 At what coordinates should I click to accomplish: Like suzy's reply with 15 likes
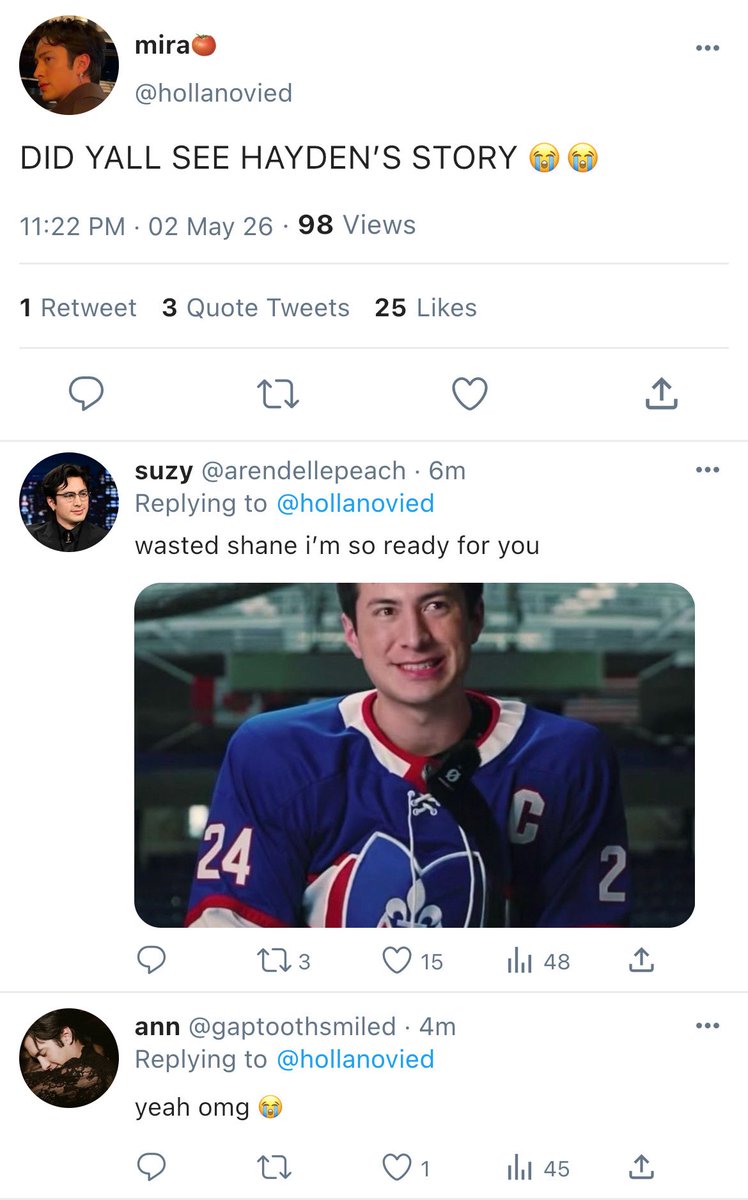tap(413, 961)
